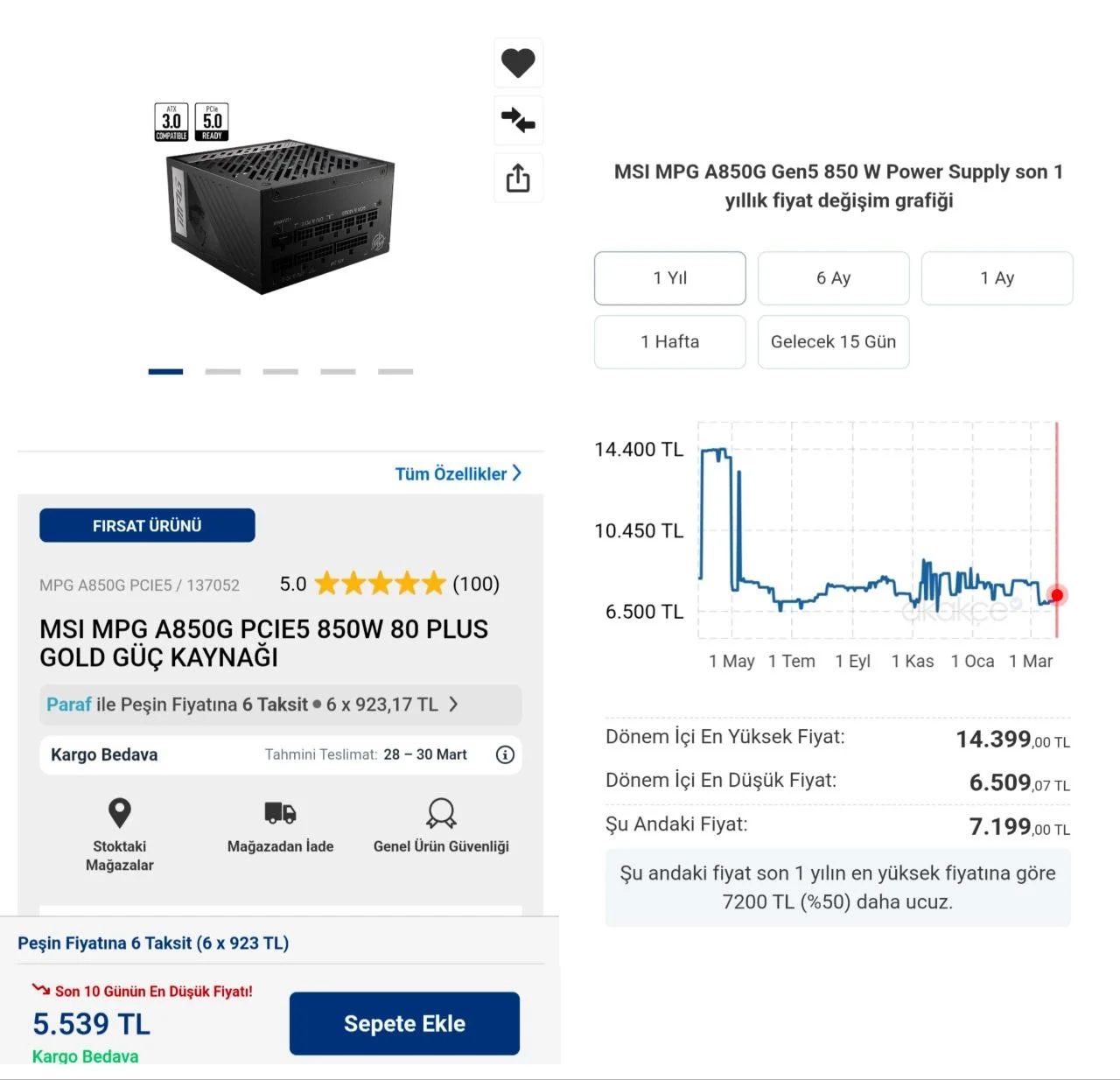Viewport: 1120px width, 1080px height.
Task: Select the 1 Hafta range
Action: click(670, 342)
